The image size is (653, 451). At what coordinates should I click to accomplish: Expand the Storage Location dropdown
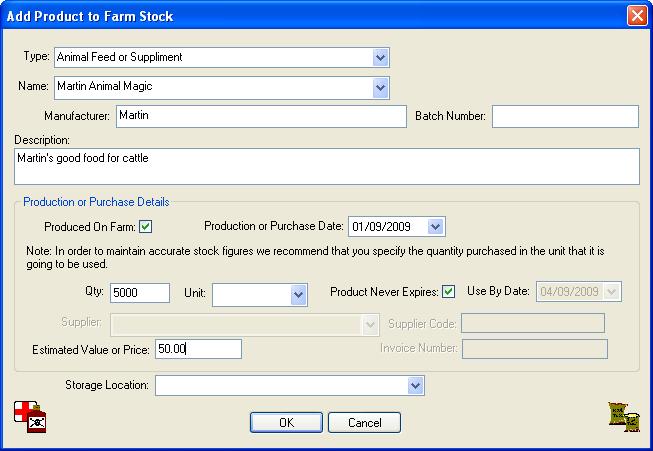416,385
